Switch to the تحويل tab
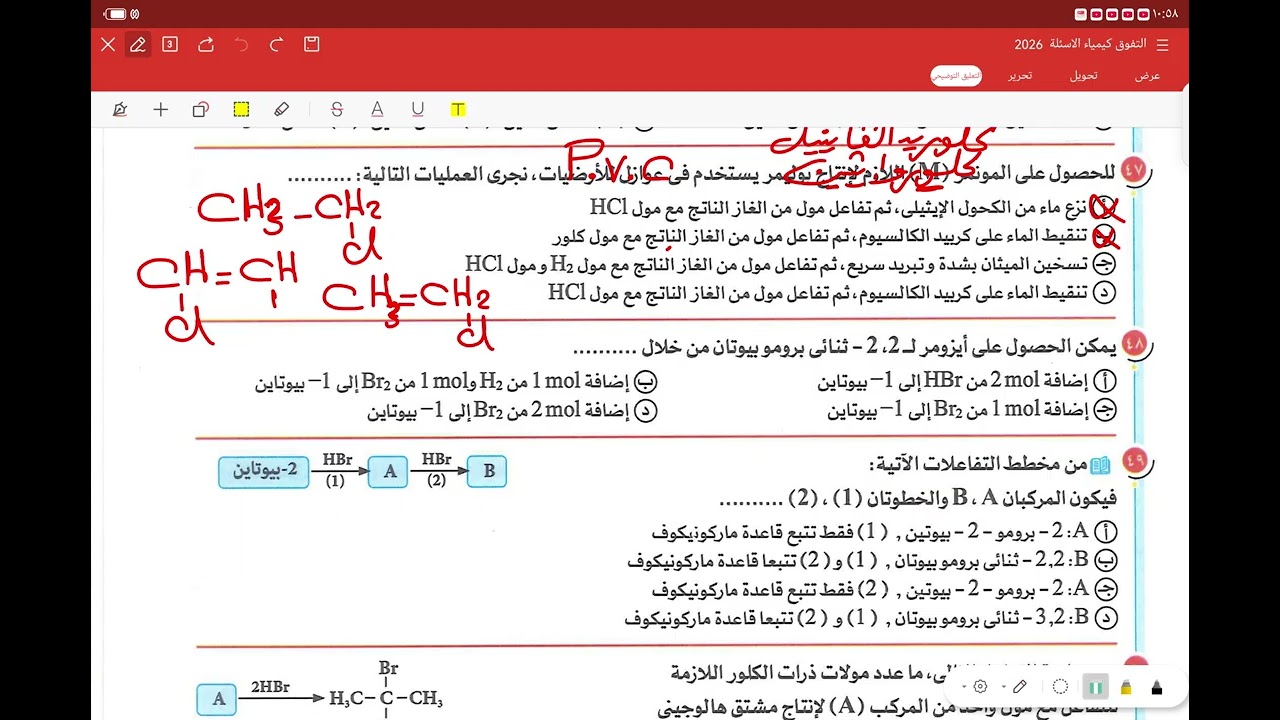This screenshot has width=1280, height=720. pos(1084,76)
